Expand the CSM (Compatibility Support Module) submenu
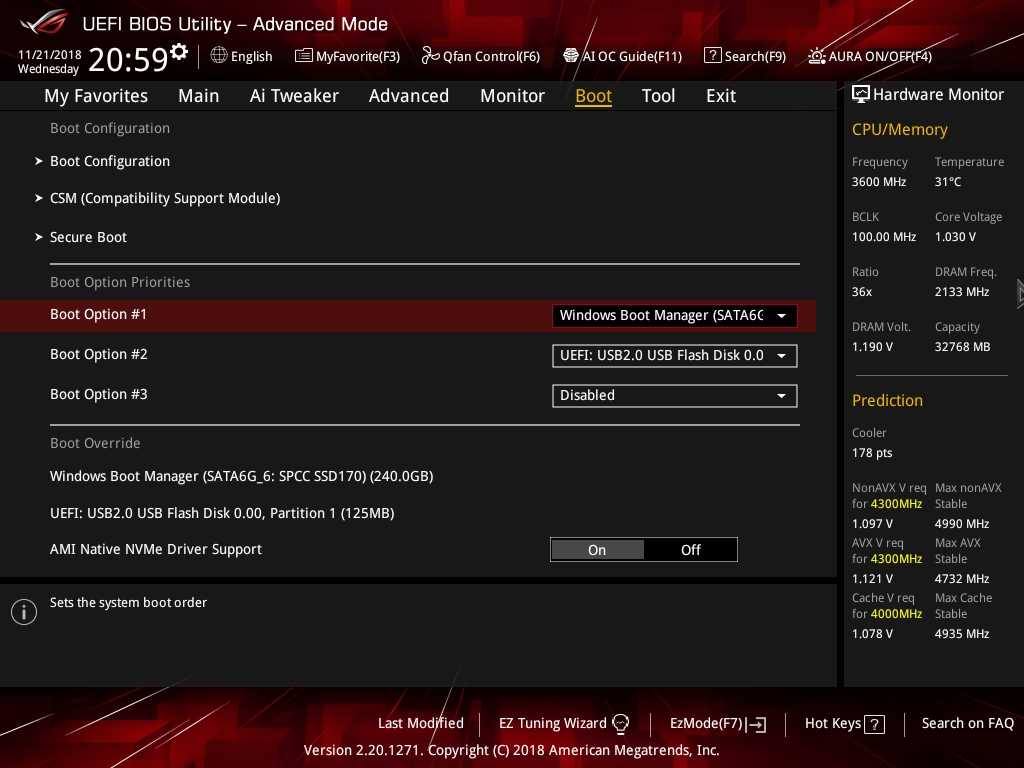This screenshot has width=1024, height=768. 165,198
